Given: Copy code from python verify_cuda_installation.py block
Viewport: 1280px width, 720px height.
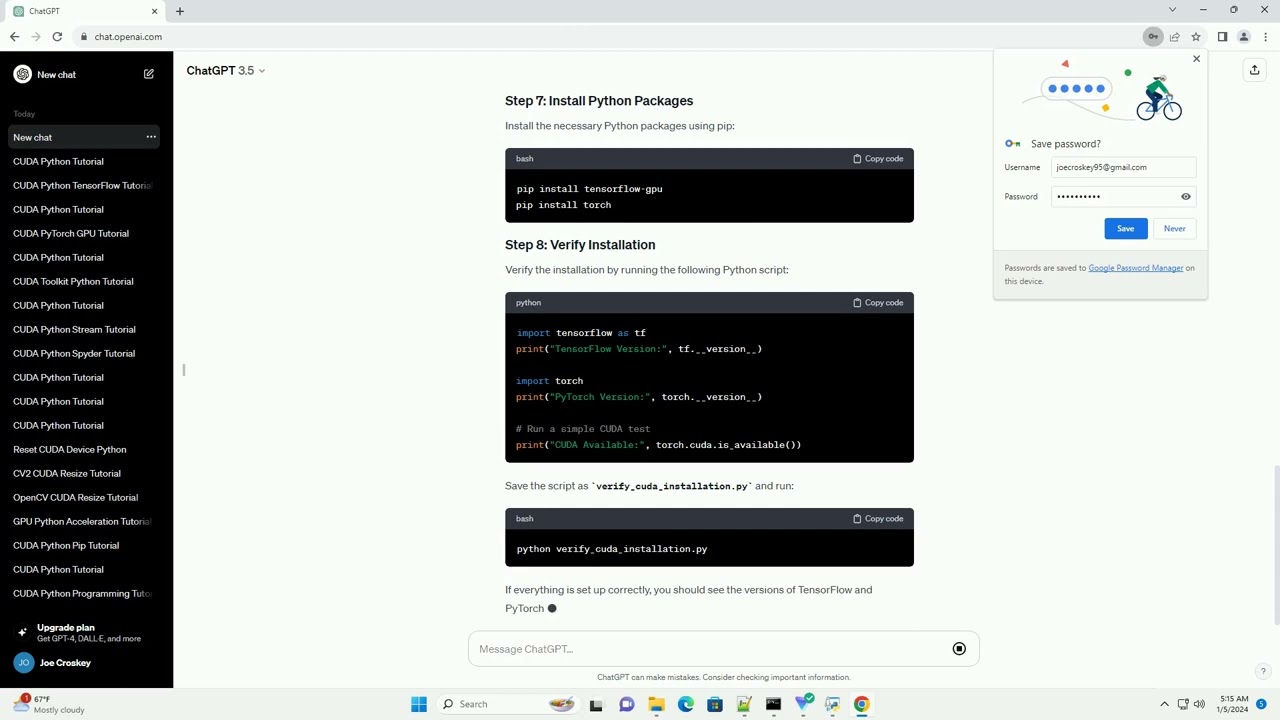Looking at the screenshot, I should pos(878,519).
